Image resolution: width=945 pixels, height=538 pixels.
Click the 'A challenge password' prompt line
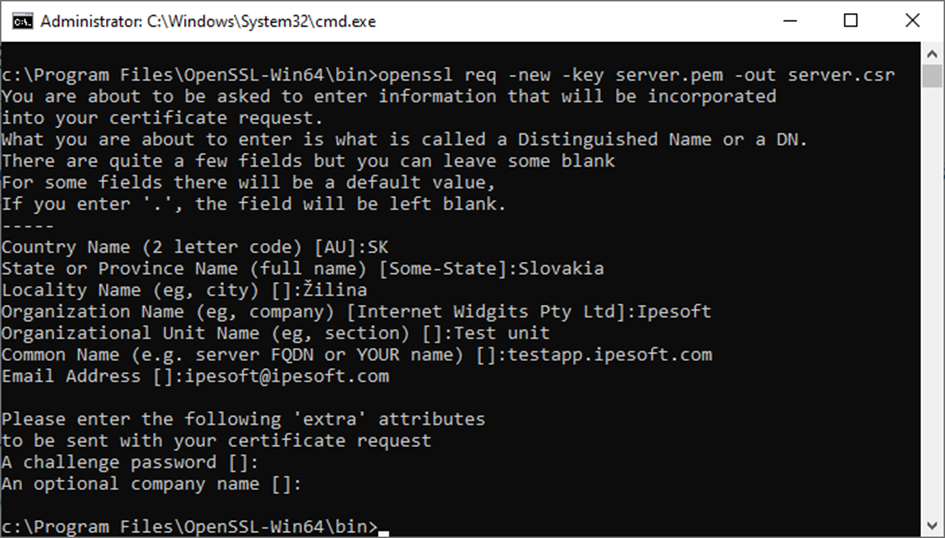click(x=130, y=463)
